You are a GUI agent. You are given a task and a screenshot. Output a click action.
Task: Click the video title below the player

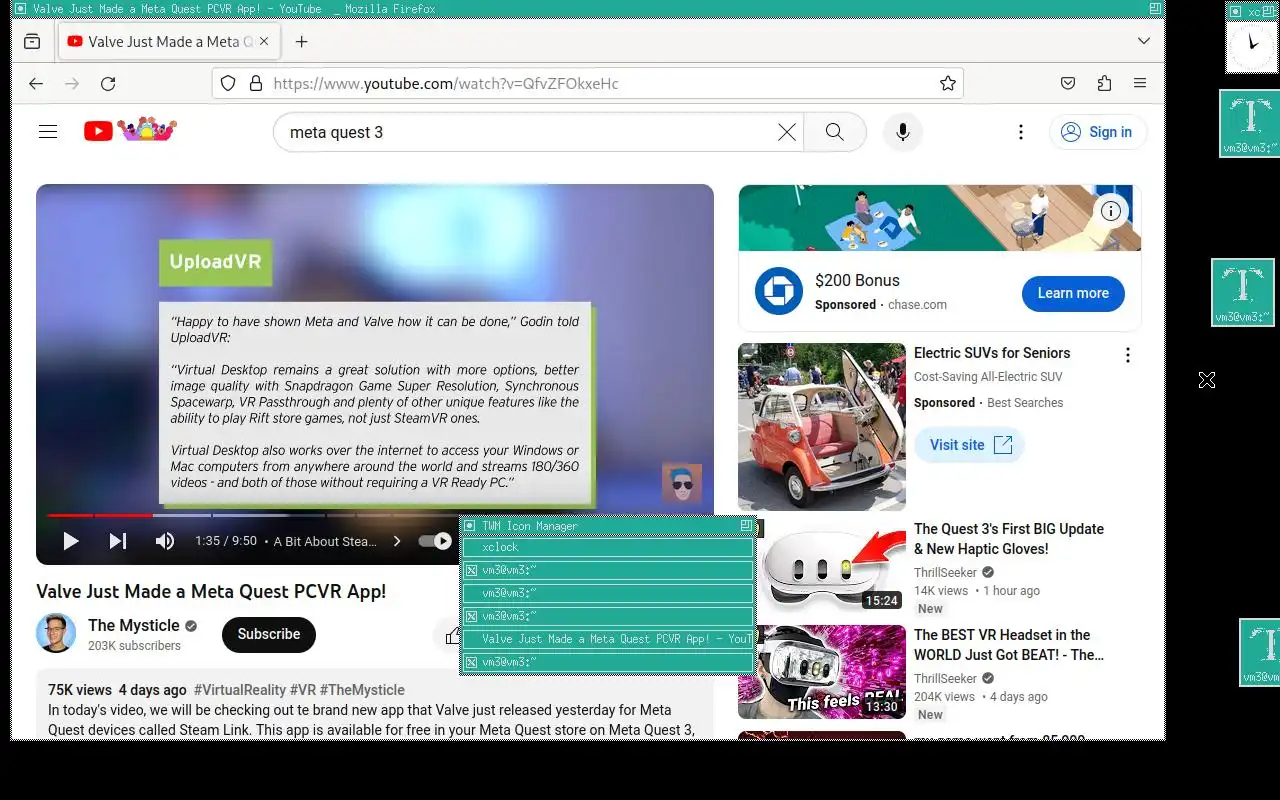[x=211, y=592]
